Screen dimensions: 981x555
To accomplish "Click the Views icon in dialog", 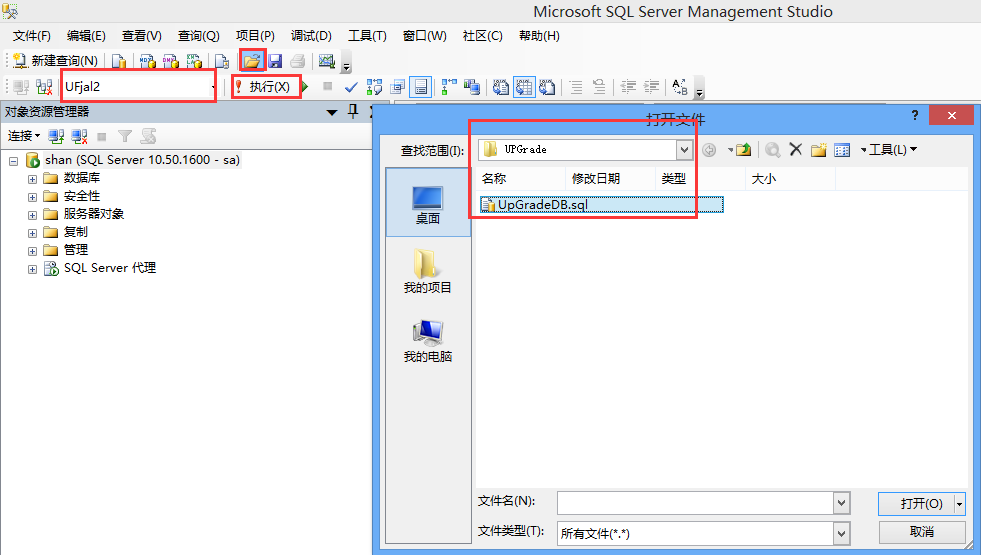I will (842, 150).
